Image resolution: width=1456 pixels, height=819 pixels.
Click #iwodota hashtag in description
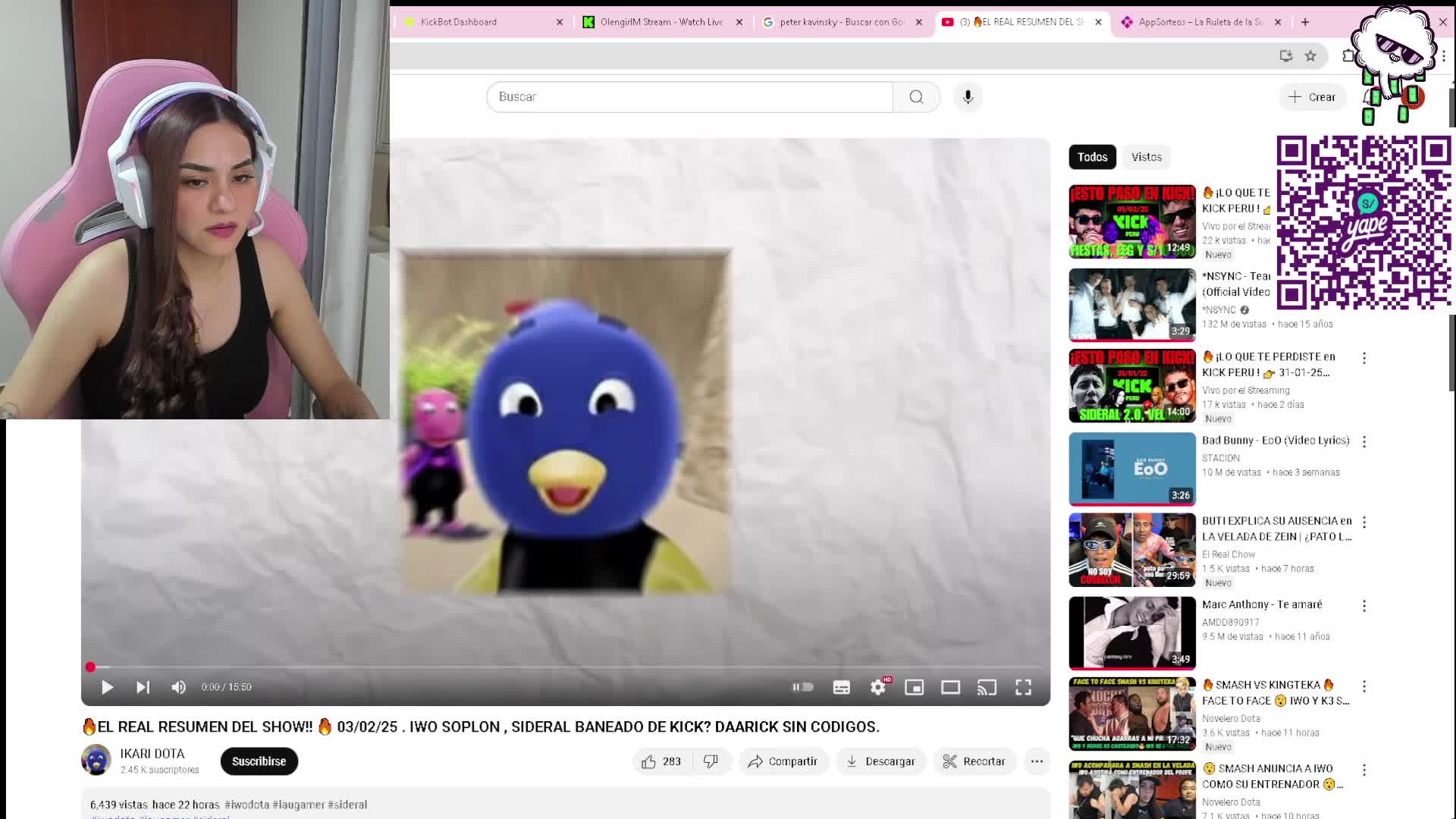pos(246,805)
